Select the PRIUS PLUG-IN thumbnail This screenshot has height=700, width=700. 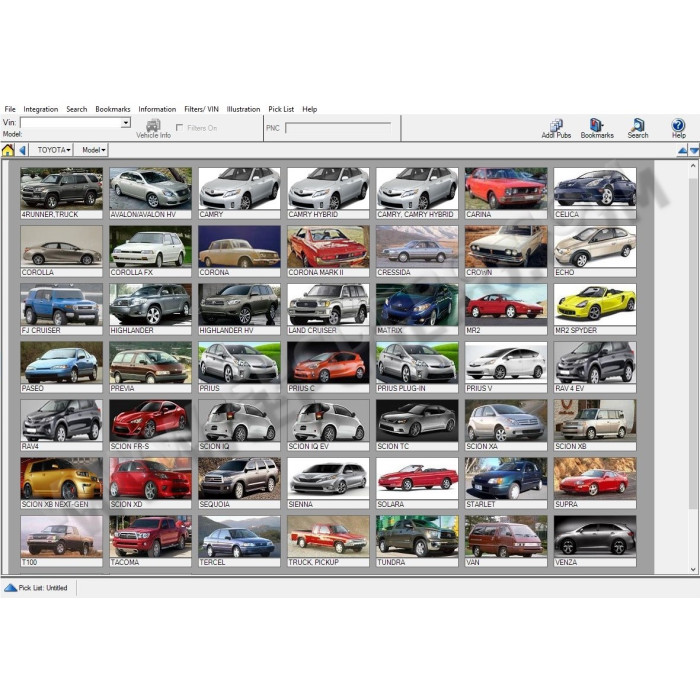(417, 367)
